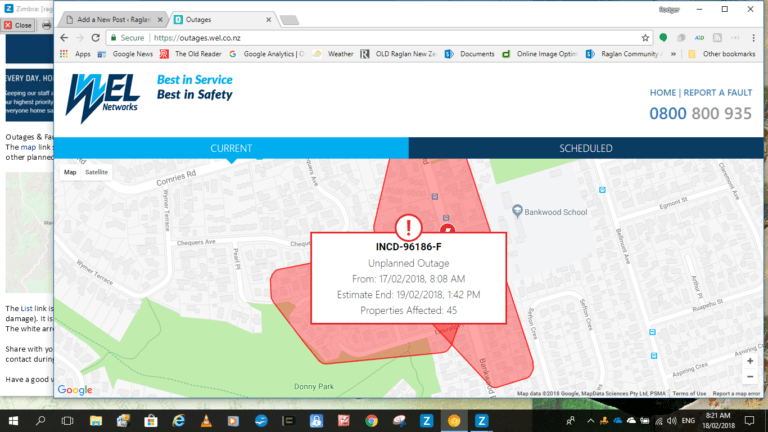Image resolution: width=768 pixels, height=432 pixels.
Task: Switch to the Add a New Post tab
Action: [x=114, y=20]
